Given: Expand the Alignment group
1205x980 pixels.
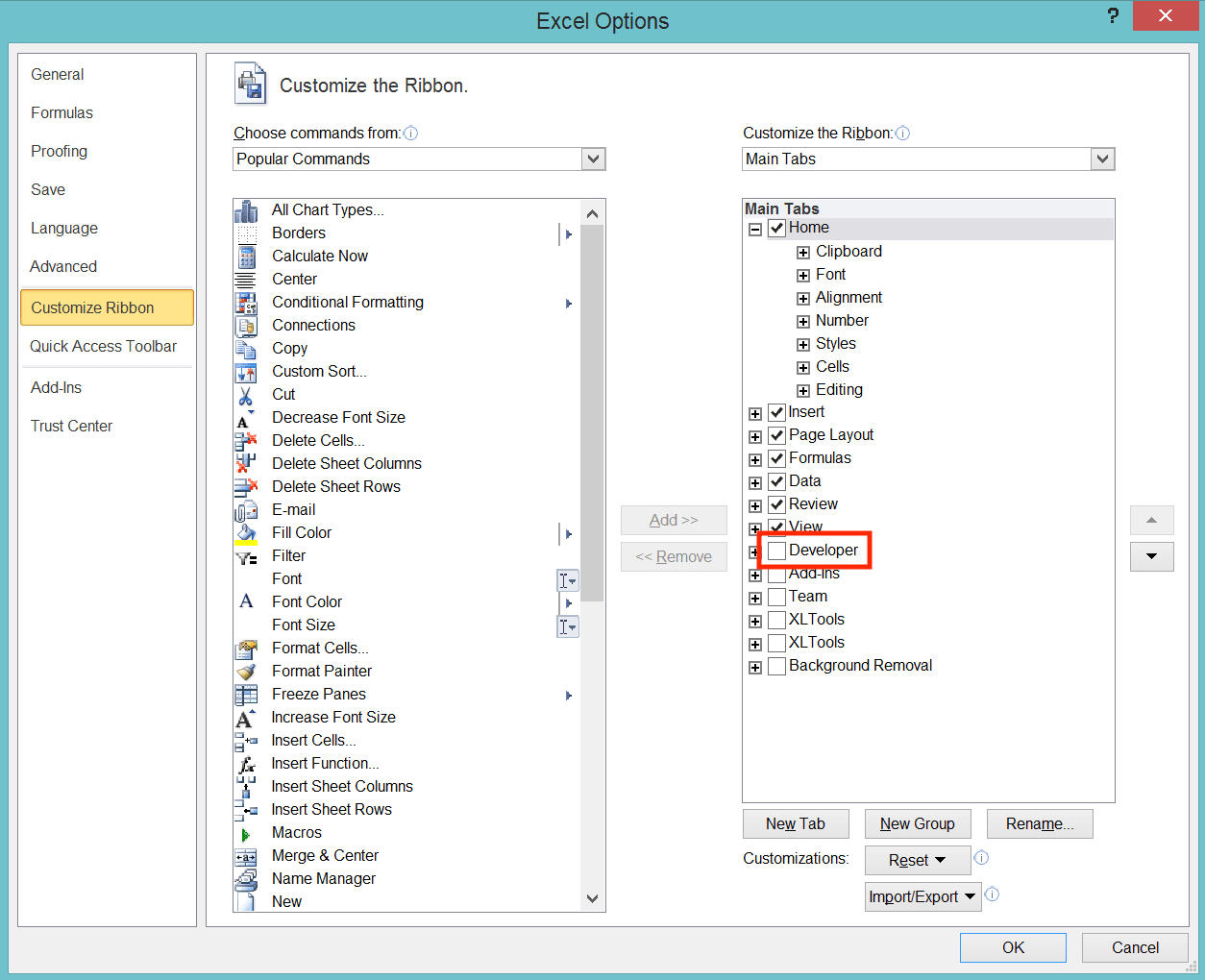Looking at the screenshot, I should click(x=803, y=299).
